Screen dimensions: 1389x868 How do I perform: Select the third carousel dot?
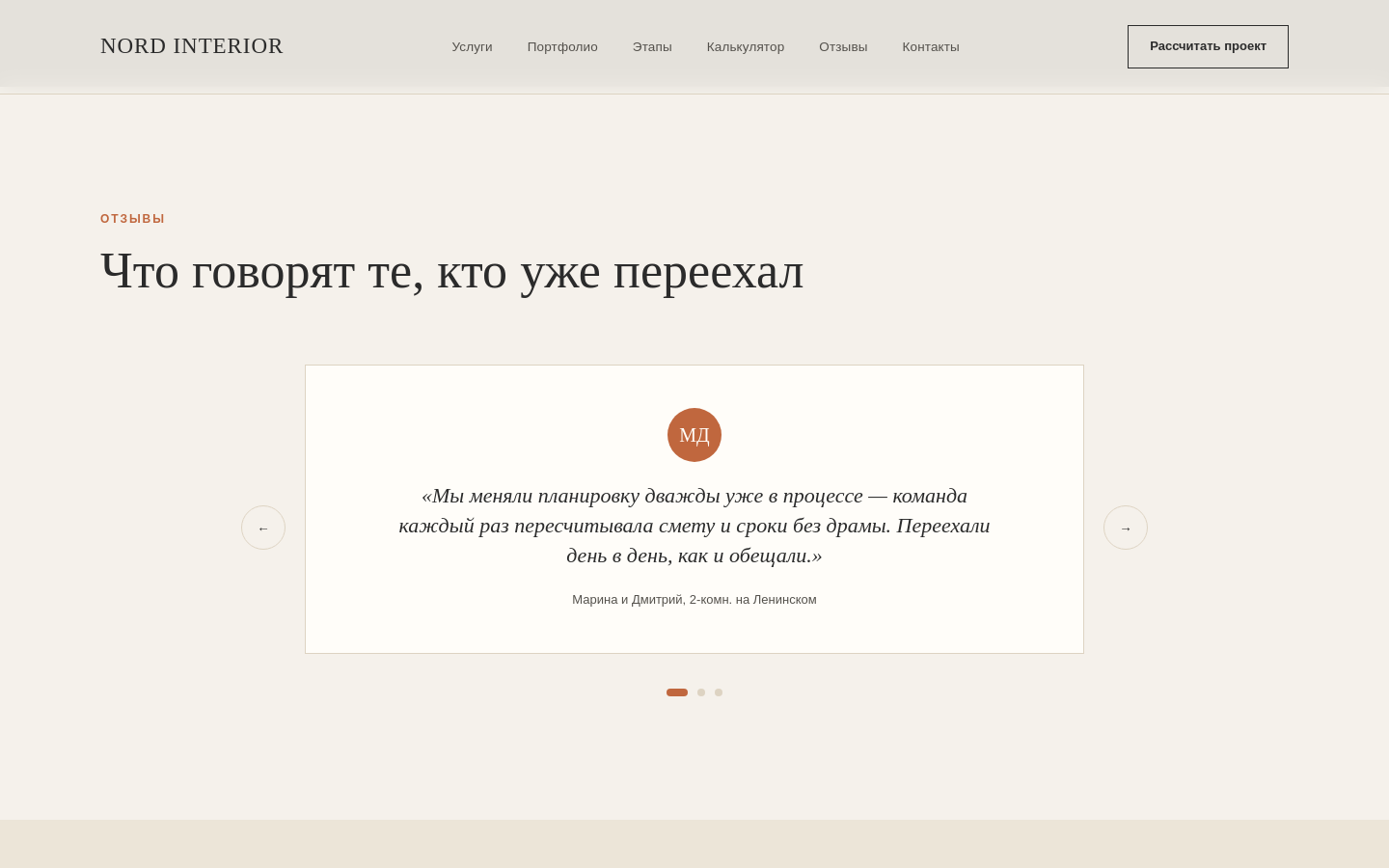click(719, 692)
